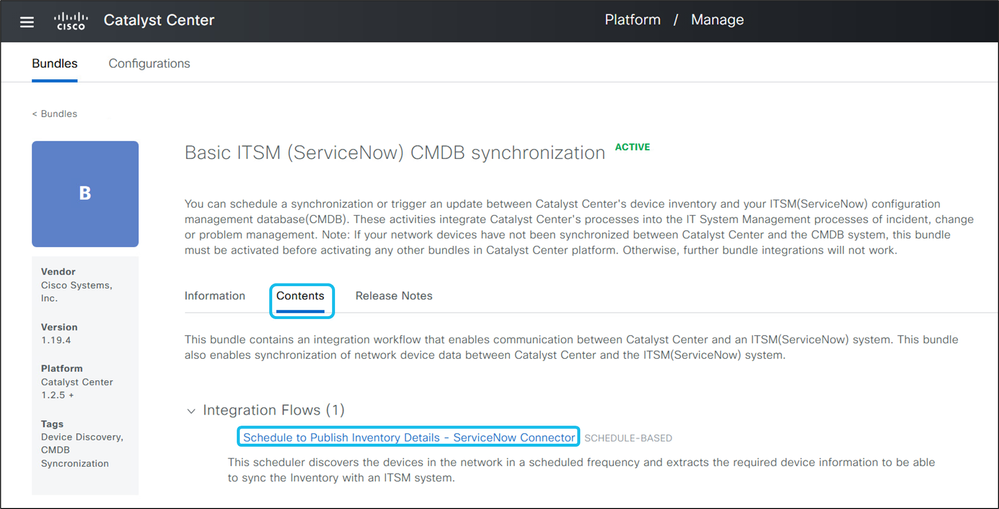Image resolution: width=999 pixels, height=509 pixels.
Task: Collapse the Integration Flows section chevron
Action: 191,410
